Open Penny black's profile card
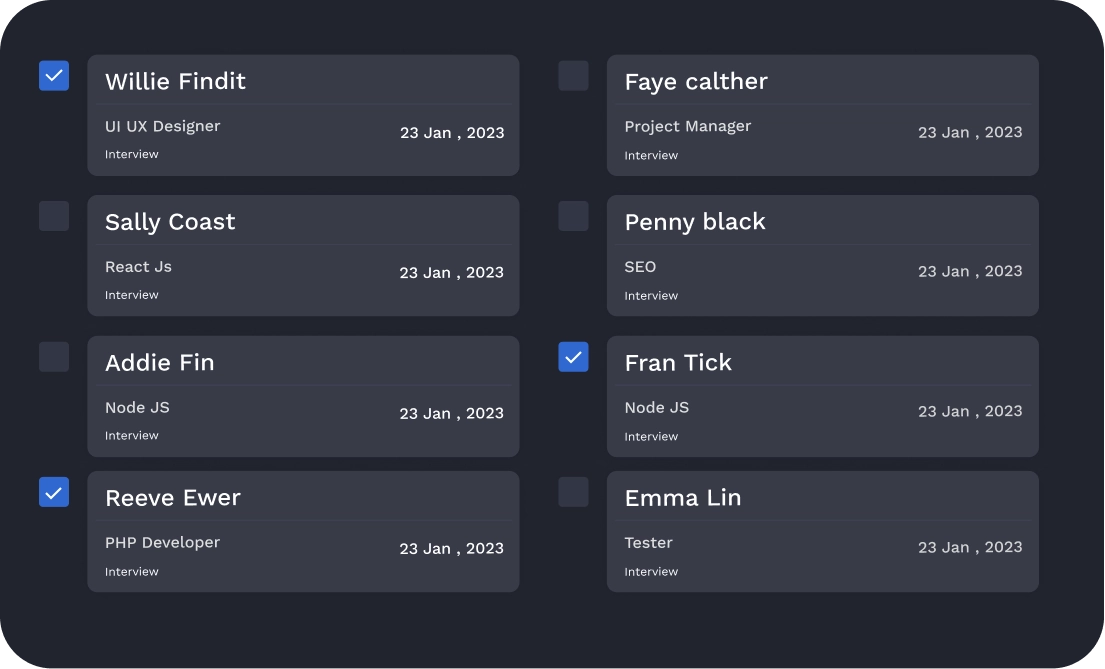Viewport: 1105px width, 669px height. (x=822, y=255)
